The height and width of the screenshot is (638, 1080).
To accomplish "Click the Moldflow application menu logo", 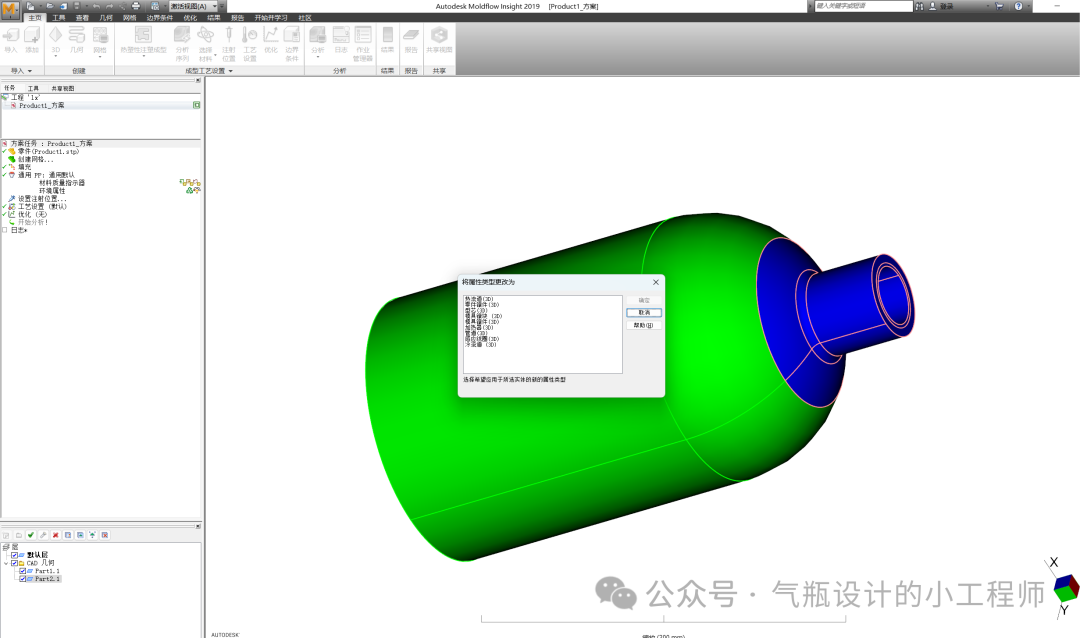I will point(10,10).
